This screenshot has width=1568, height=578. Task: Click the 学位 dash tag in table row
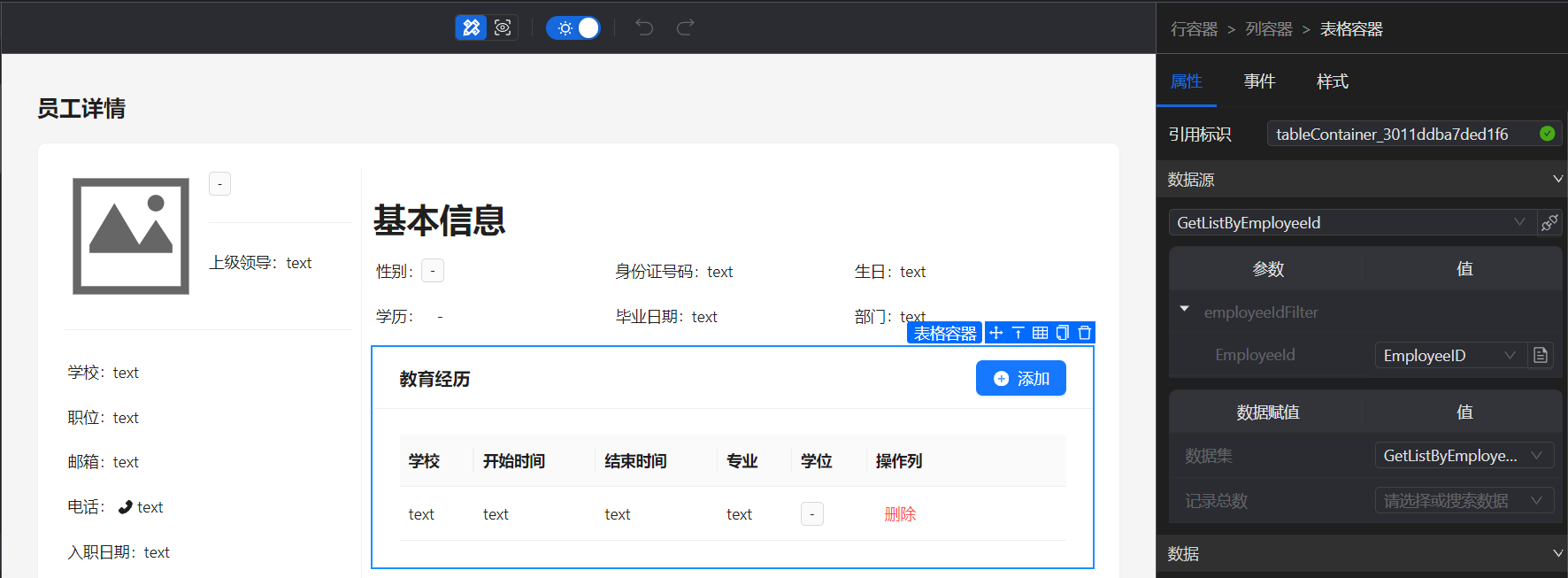pyautogui.click(x=812, y=513)
